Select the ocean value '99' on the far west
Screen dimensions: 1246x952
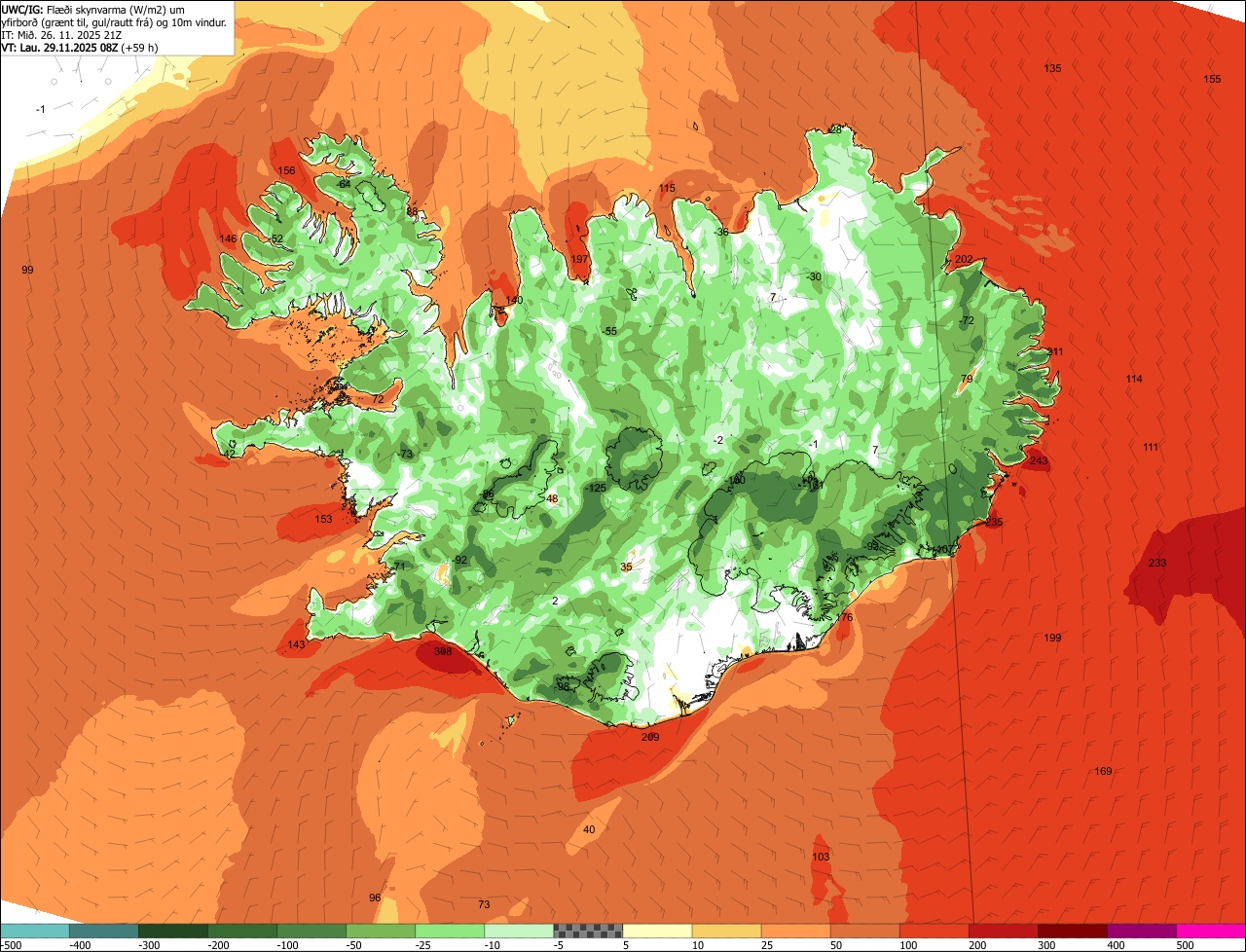[27, 270]
